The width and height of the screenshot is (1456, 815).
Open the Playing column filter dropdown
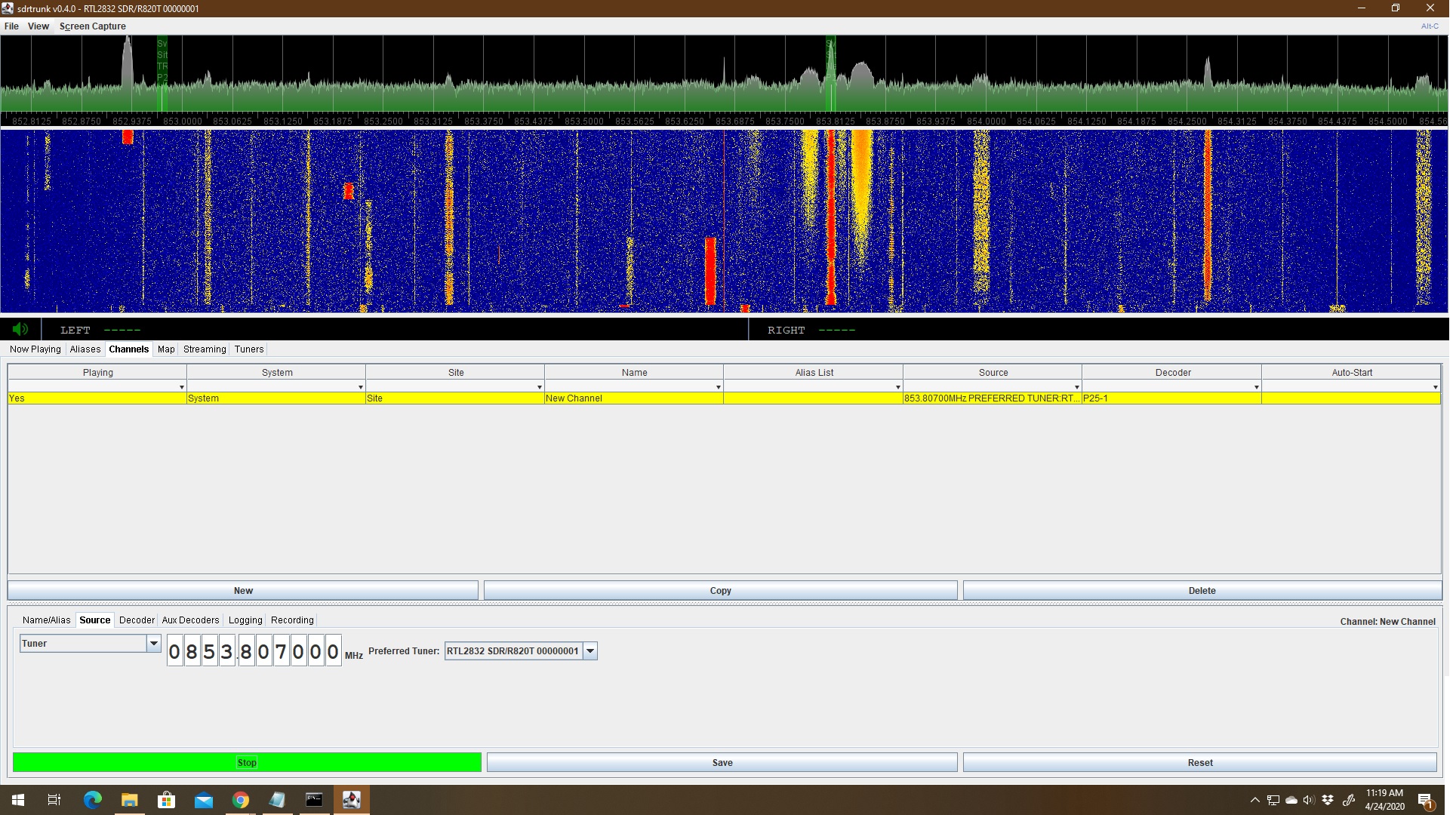(x=180, y=387)
